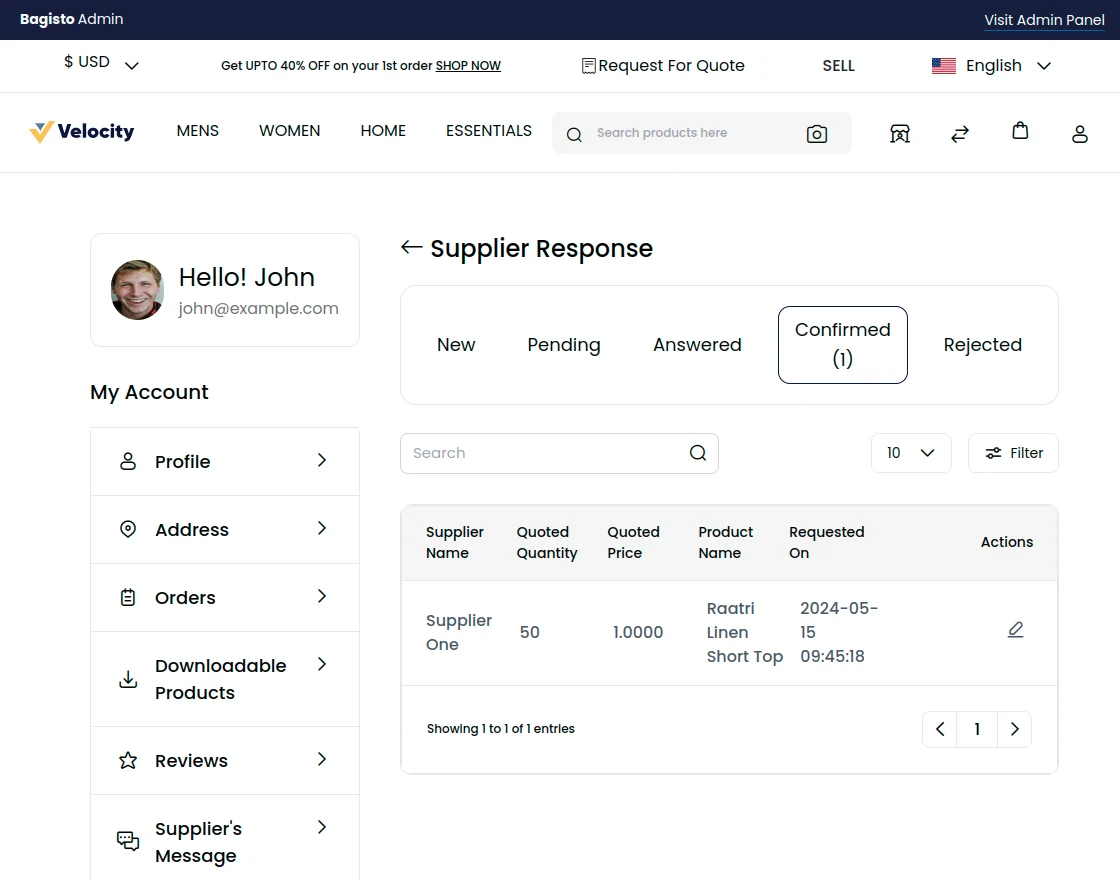Image resolution: width=1120 pixels, height=880 pixels.
Task: Switch to the Pending tab
Action: pyautogui.click(x=564, y=345)
